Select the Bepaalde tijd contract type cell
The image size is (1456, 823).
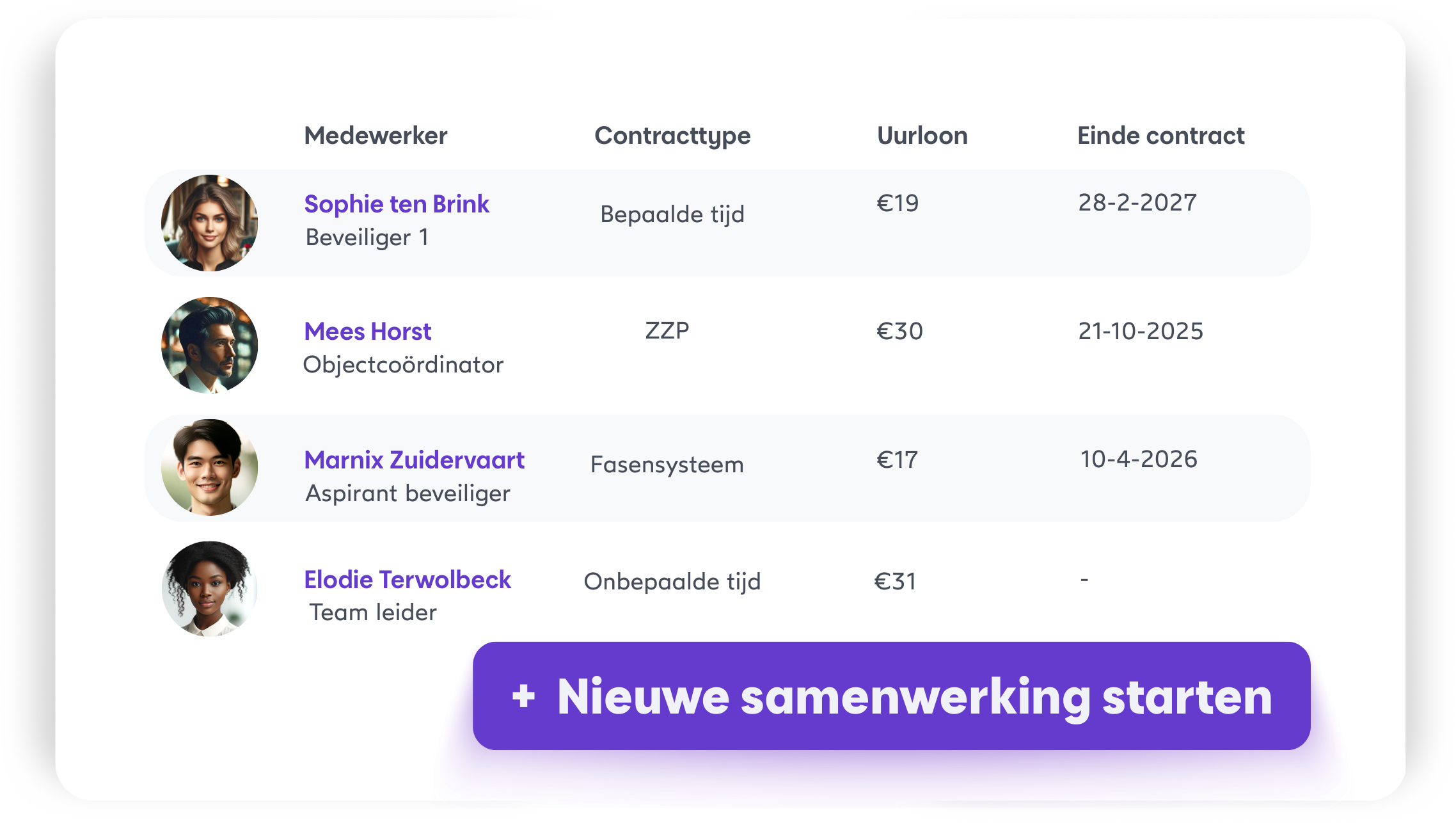pos(672,214)
